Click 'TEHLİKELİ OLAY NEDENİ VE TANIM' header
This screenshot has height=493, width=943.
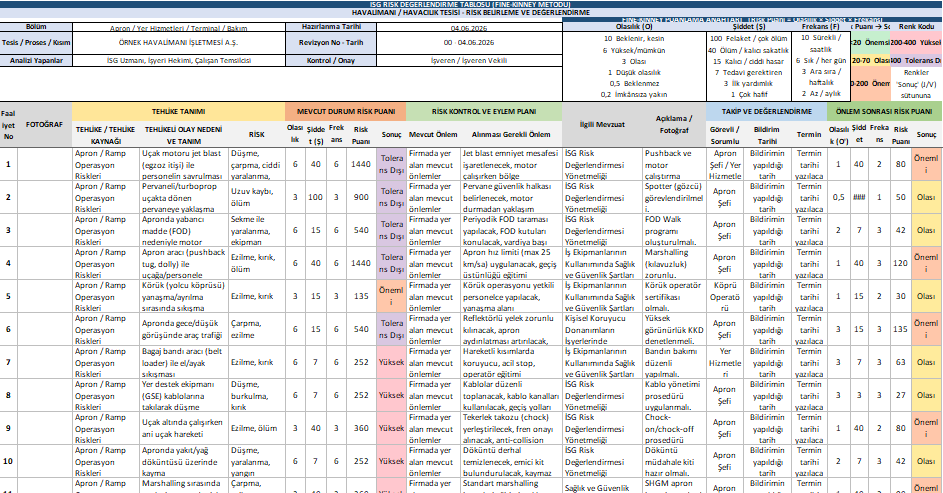coord(183,135)
